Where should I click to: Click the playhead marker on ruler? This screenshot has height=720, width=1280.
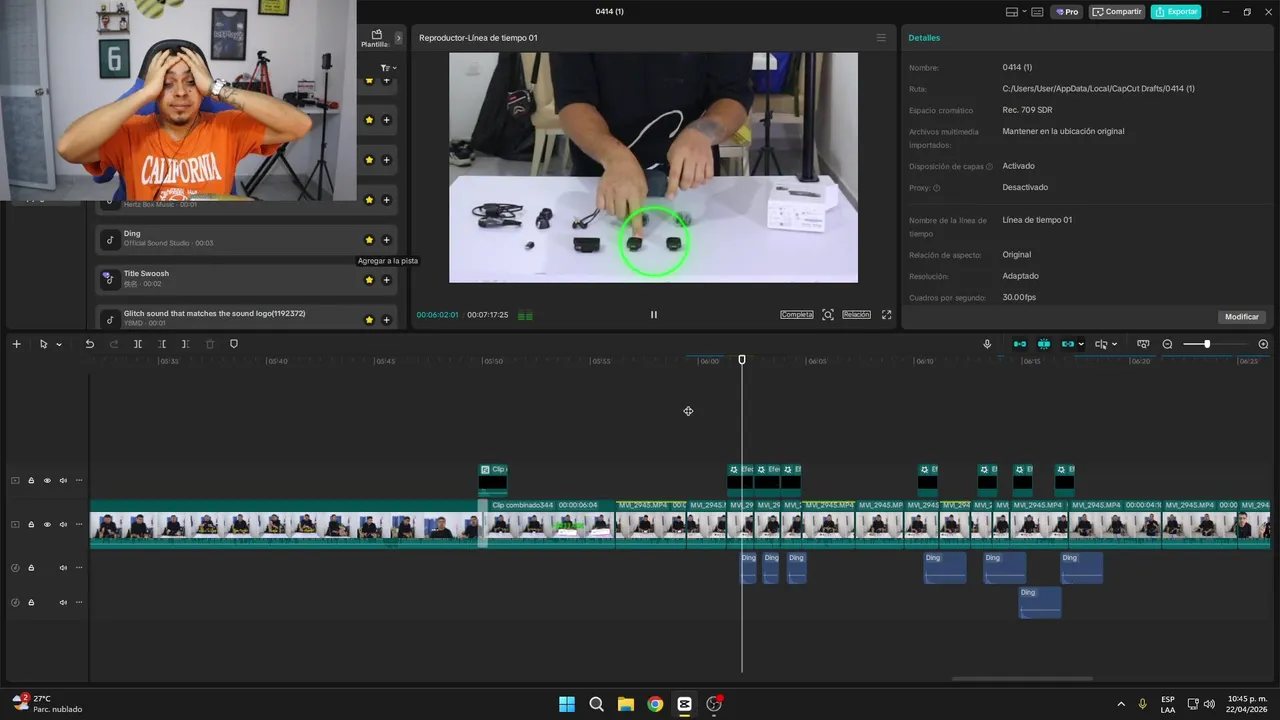click(x=742, y=359)
